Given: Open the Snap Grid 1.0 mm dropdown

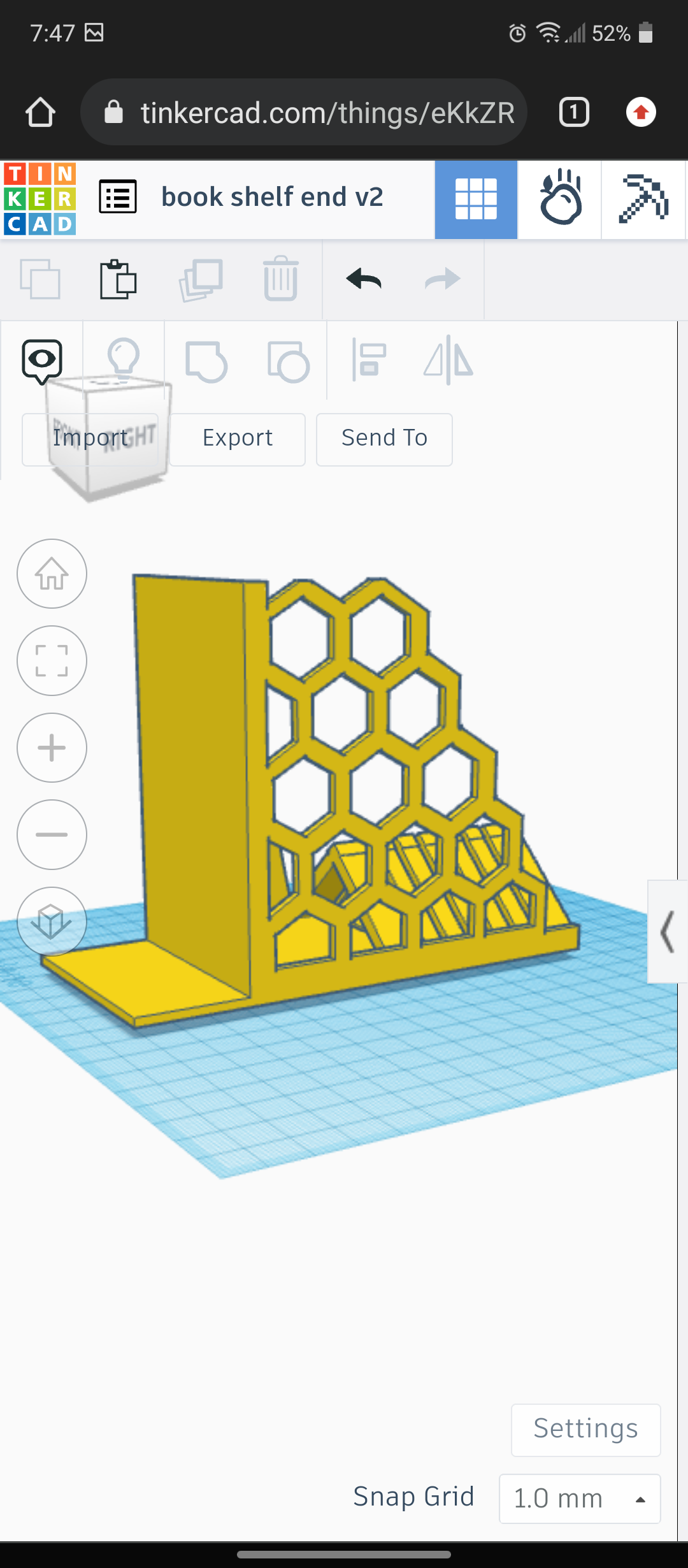Looking at the screenshot, I should (580, 1499).
